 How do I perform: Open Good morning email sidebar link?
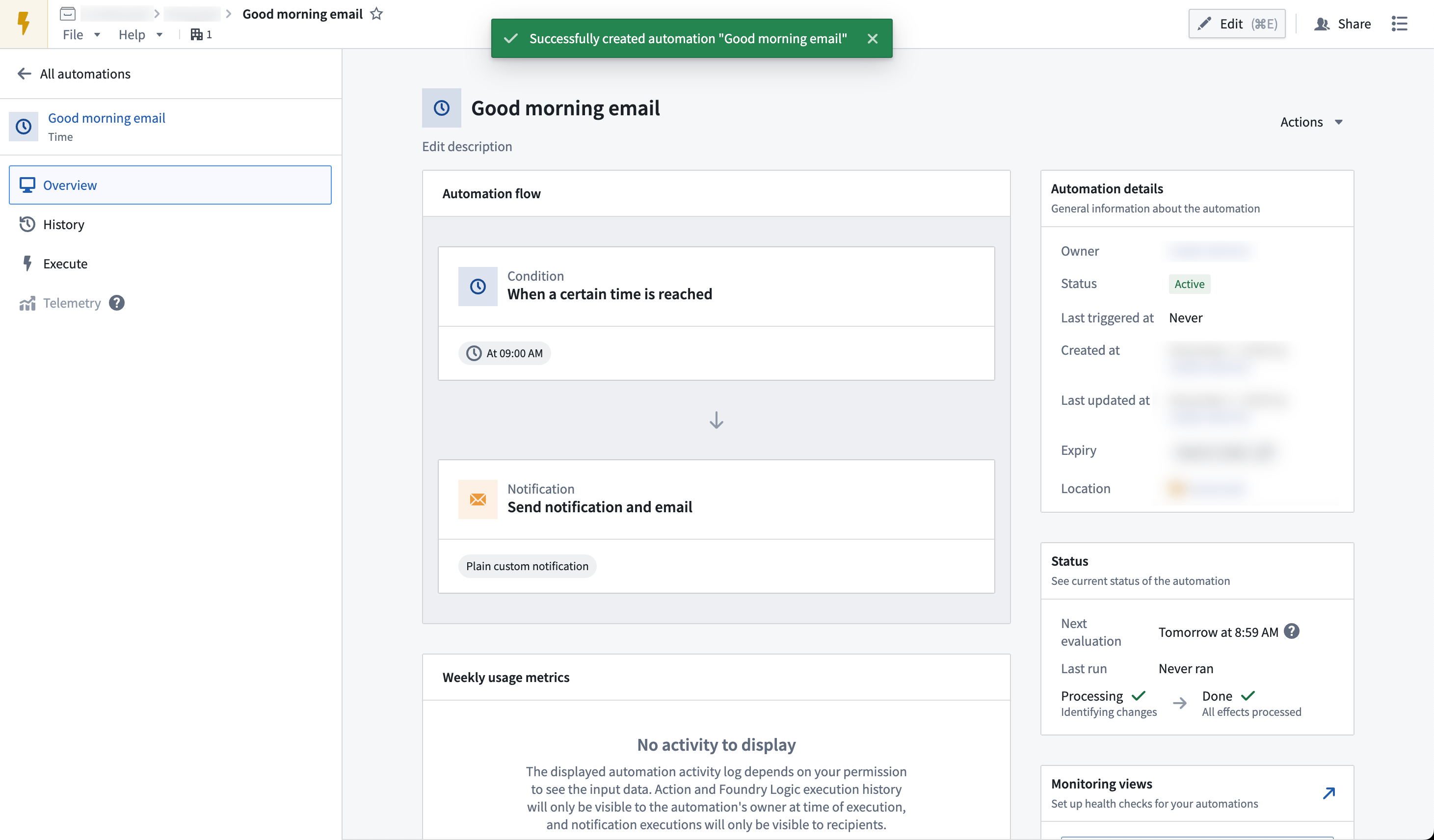click(106, 118)
